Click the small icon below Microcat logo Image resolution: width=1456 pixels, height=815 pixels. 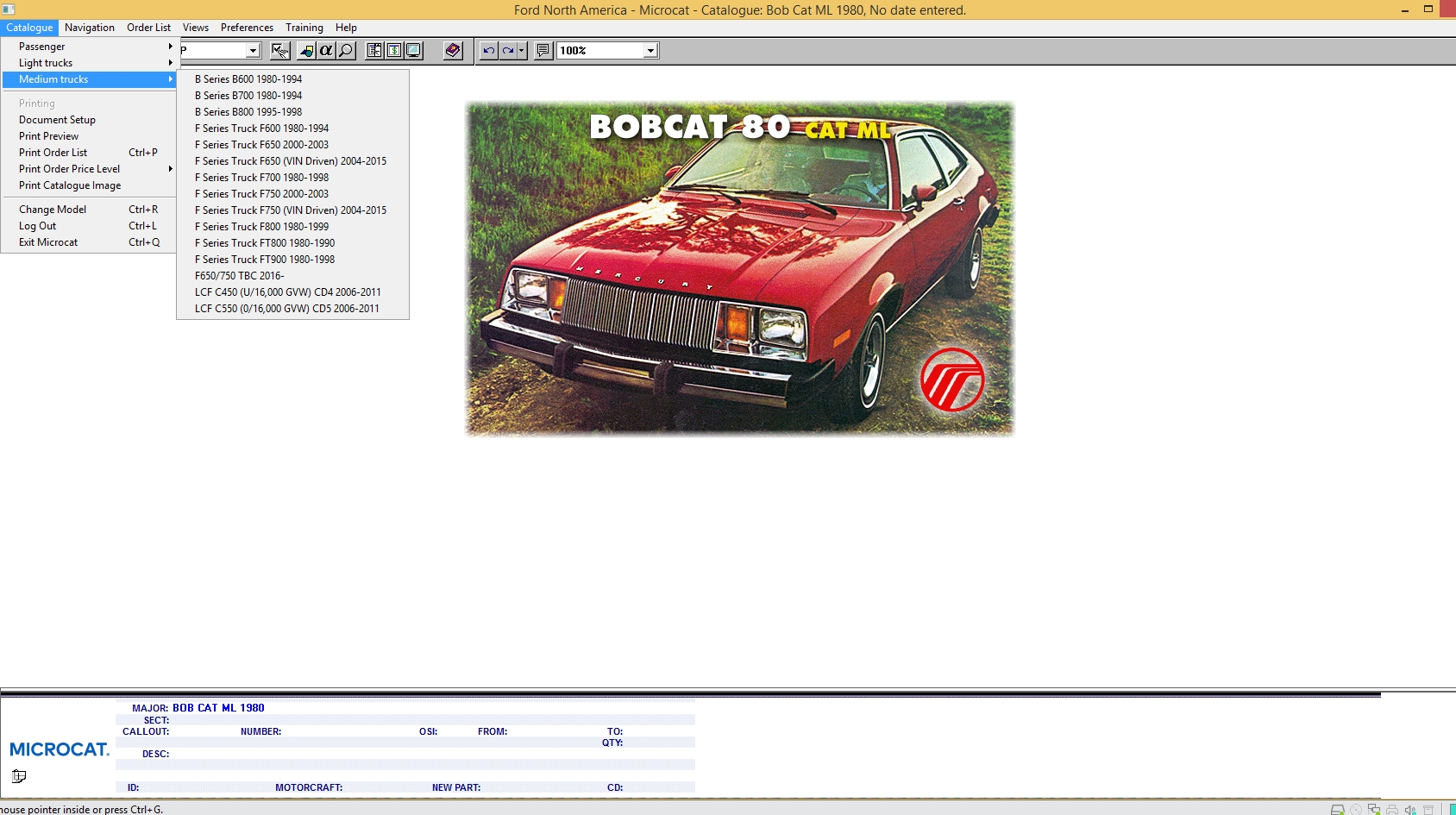(19, 776)
